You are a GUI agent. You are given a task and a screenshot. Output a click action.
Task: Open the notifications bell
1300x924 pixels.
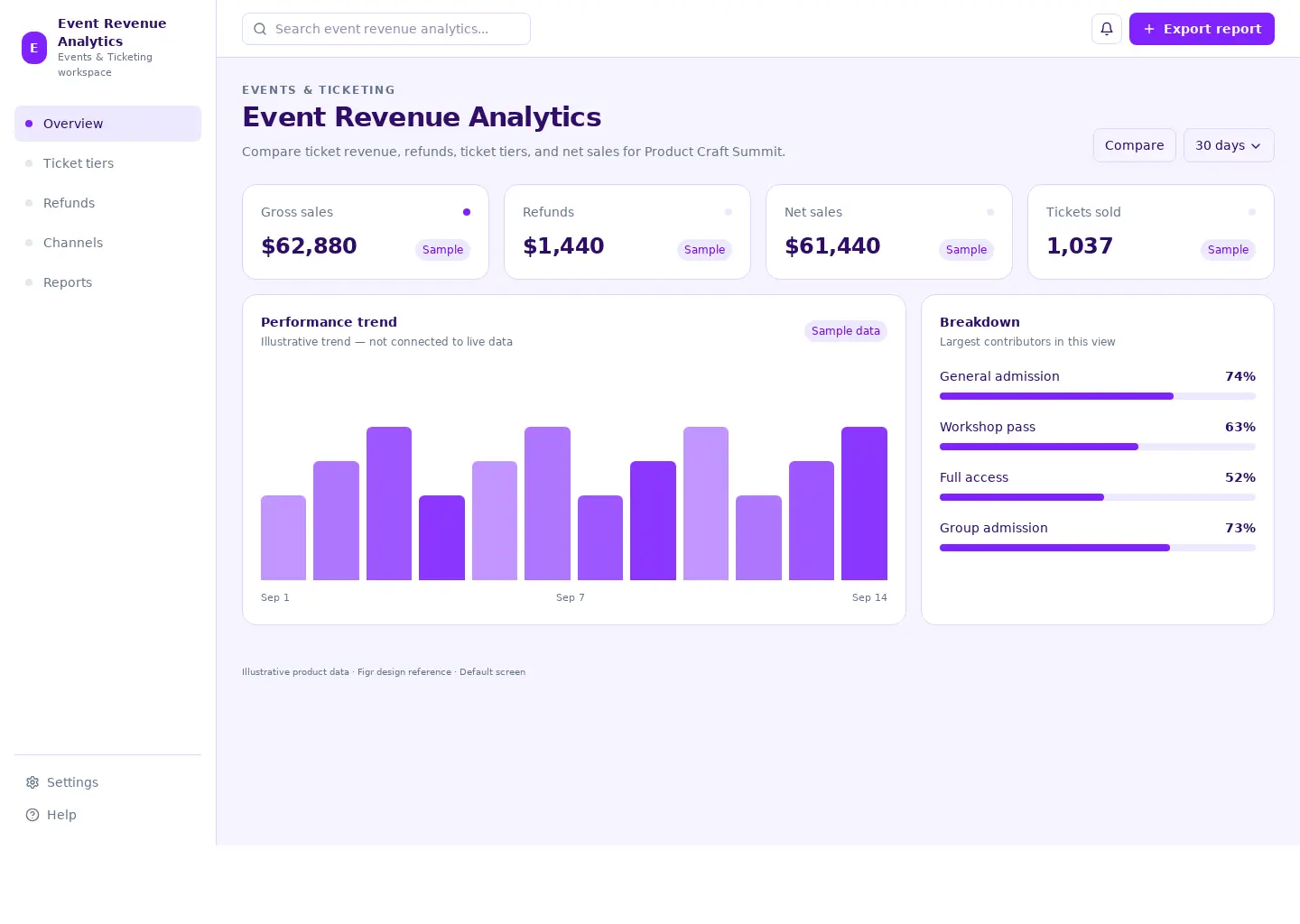(x=1107, y=29)
